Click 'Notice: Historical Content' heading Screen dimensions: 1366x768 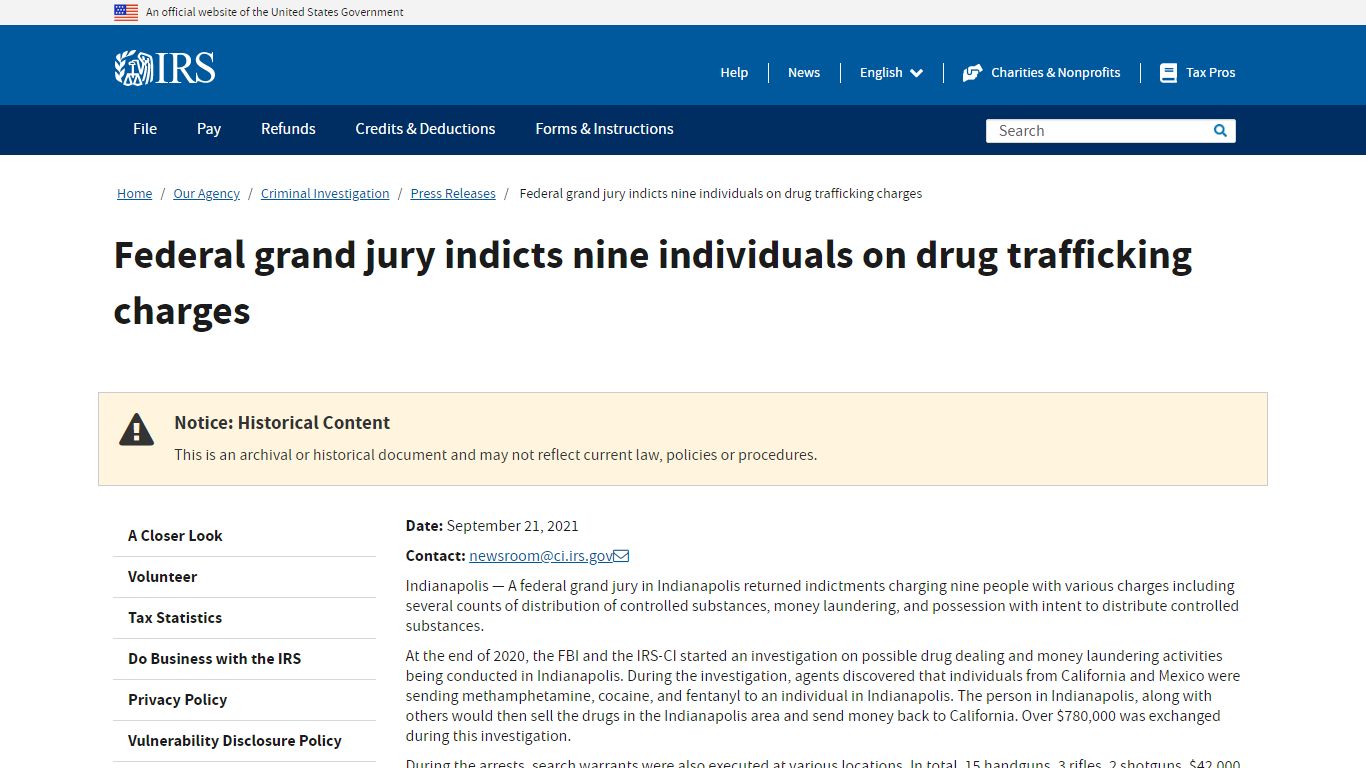(282, 423)
